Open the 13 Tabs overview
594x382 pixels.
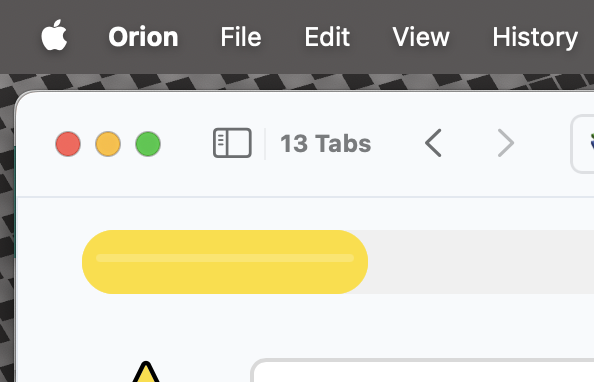pyautogui.click(x=325, y=144)
